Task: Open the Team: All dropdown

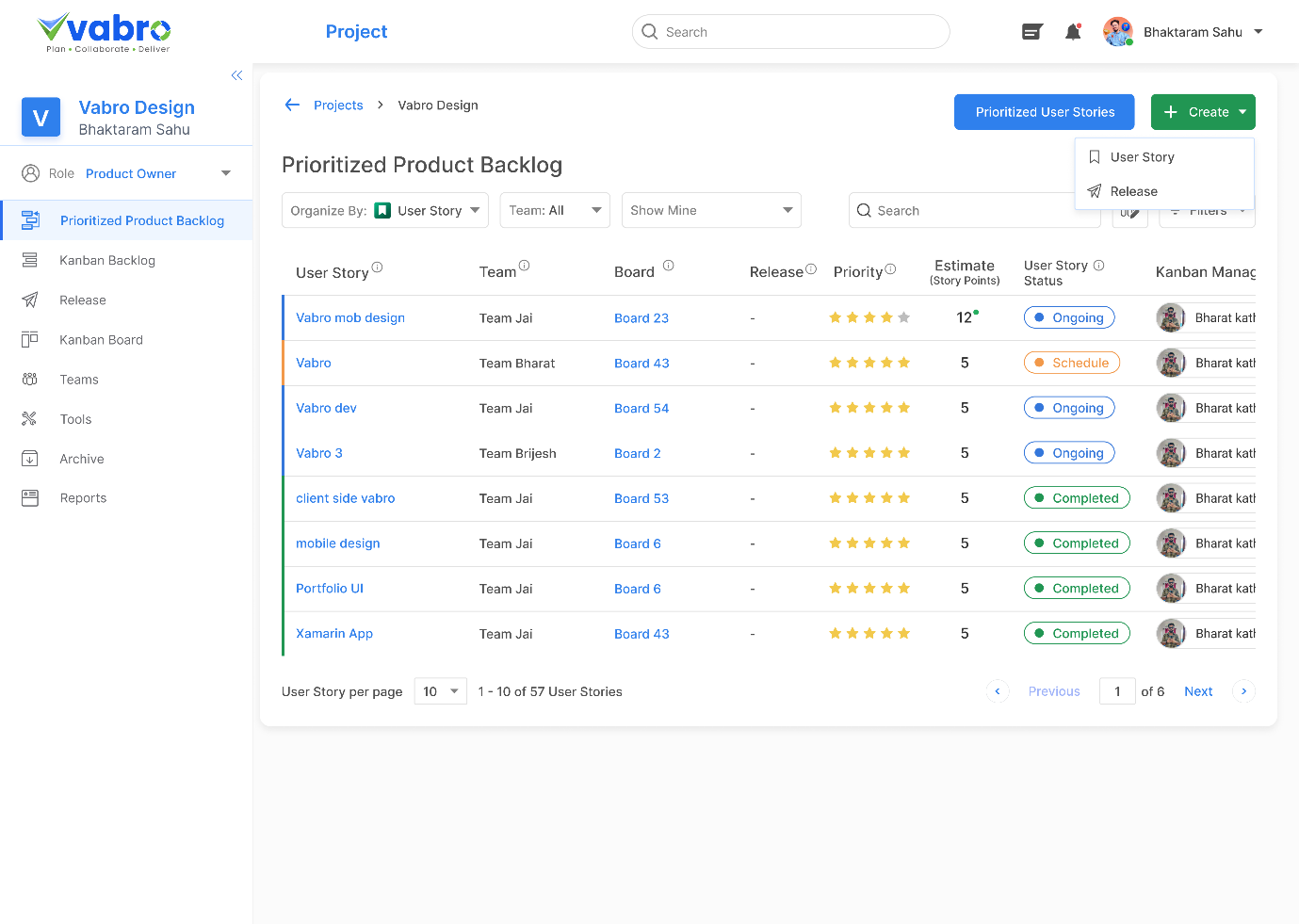Action: pos(555,210)
